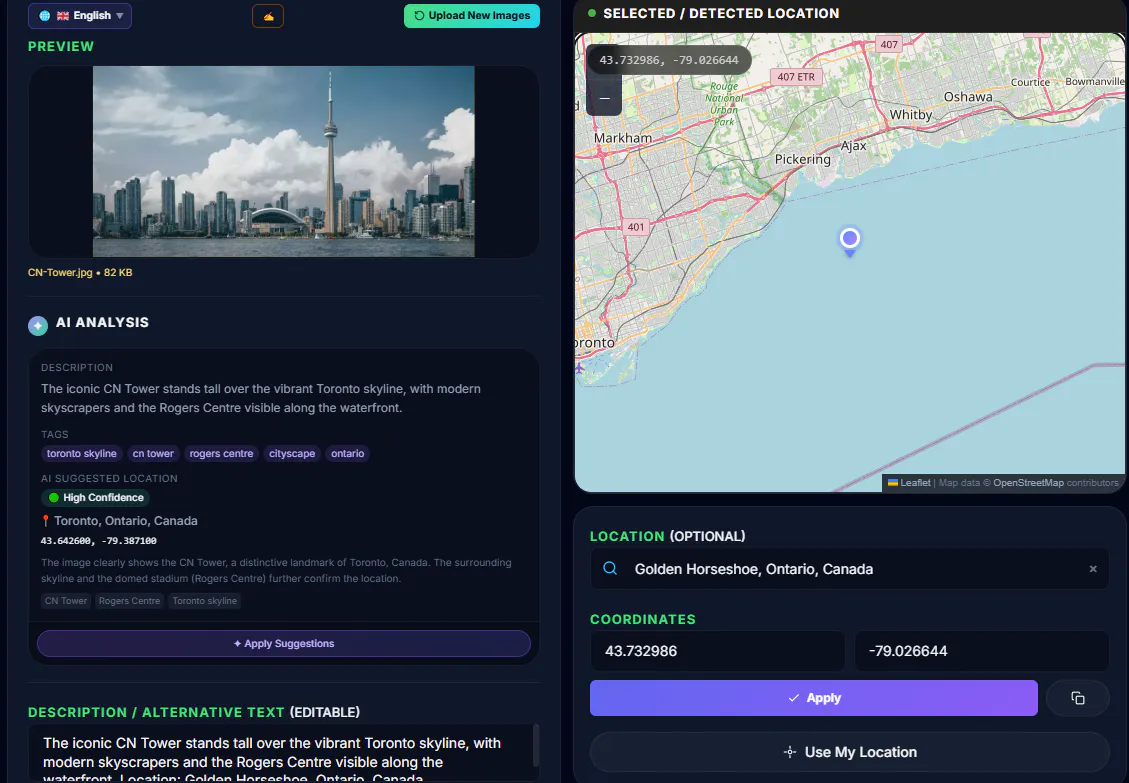
Task: Select the 'toronto skyline' tag
Action: (81, 453)
